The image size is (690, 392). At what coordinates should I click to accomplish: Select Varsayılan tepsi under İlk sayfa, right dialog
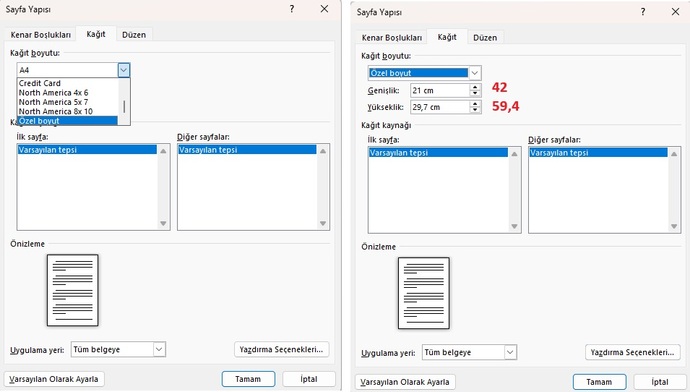click(438, 153)
